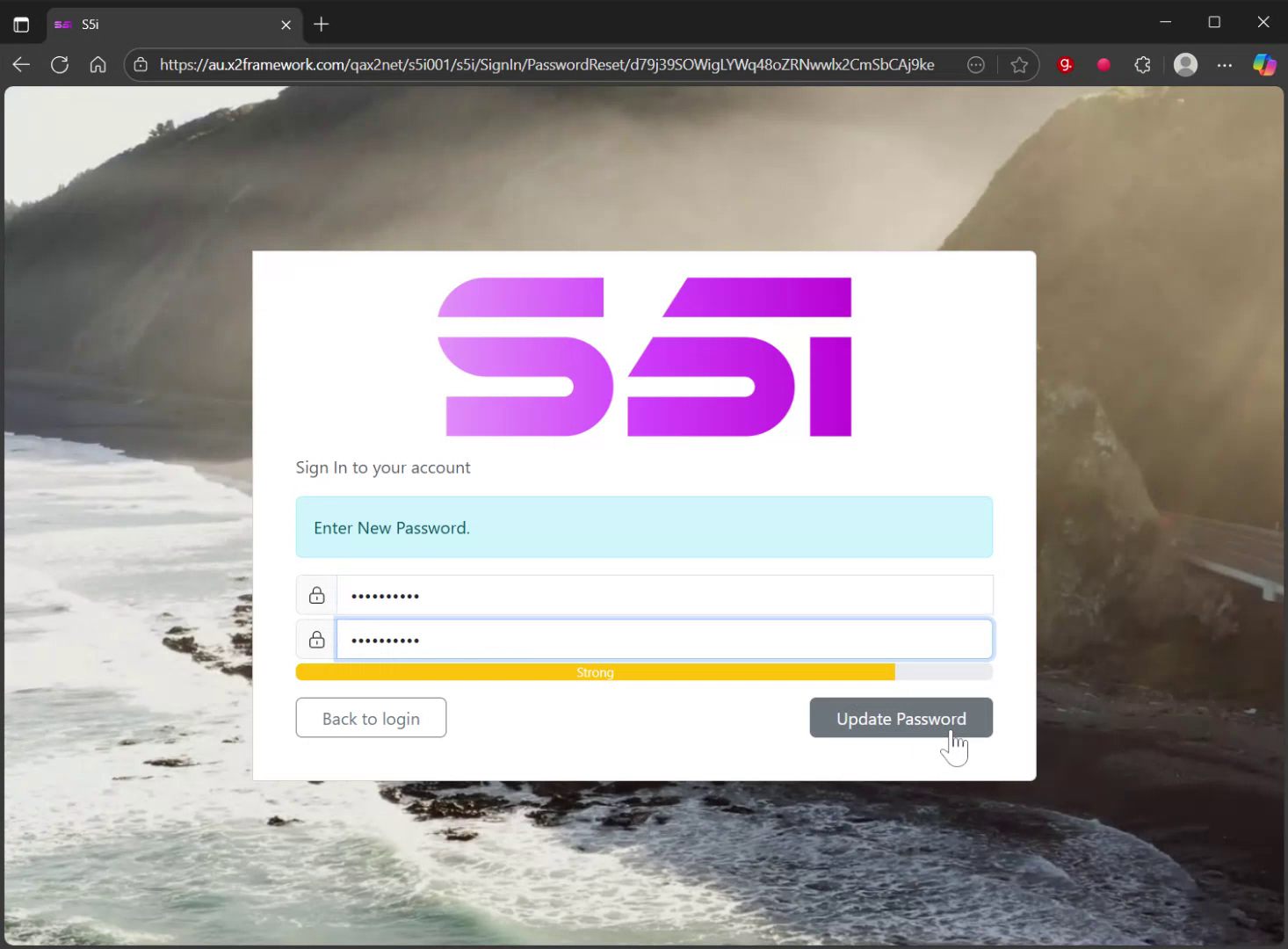Minimize the browser window
This screenshot has width=1288, height=949.
tap(1166, 22)
